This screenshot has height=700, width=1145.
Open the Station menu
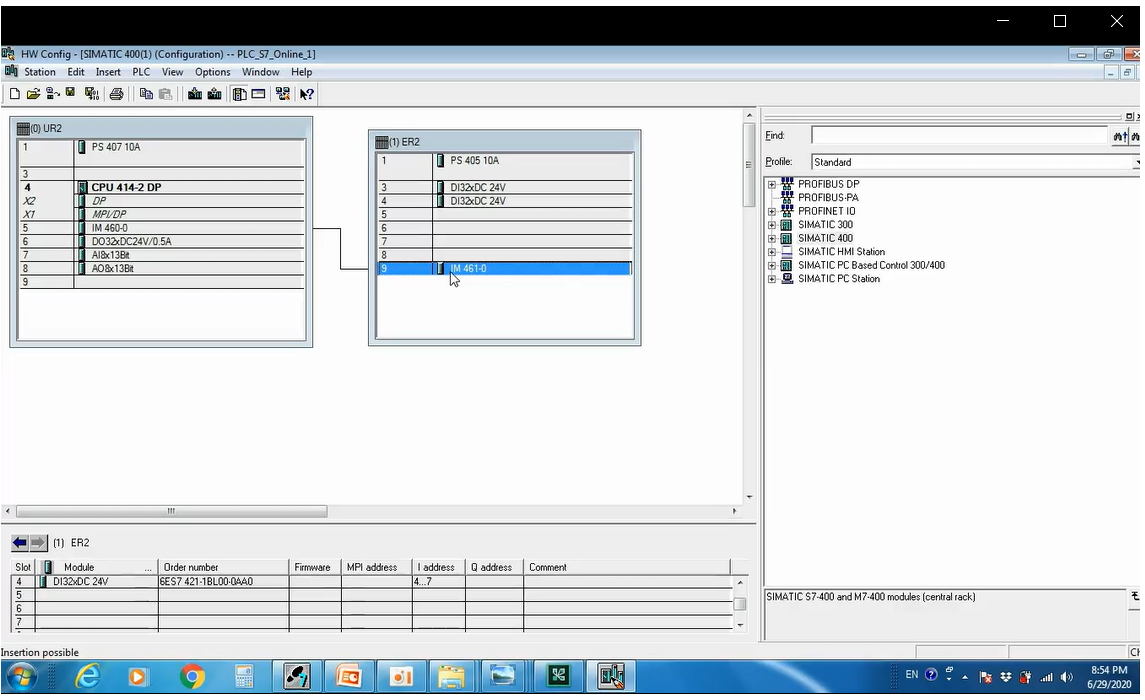[39, 72]
